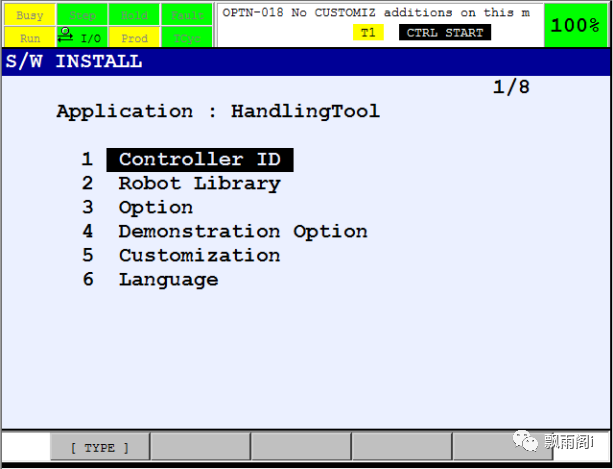
Task: Click the Prod status indicator
Action: click(134, 38)
